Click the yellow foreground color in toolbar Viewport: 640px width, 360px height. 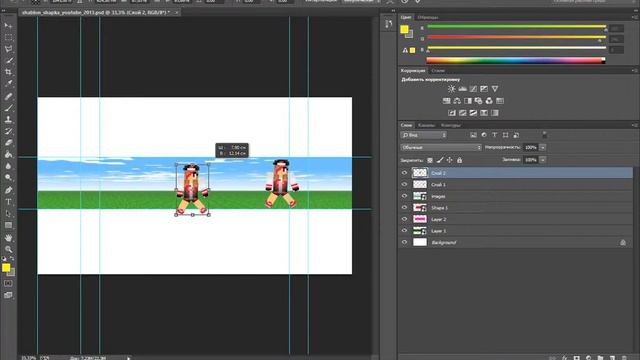(6, 268)
